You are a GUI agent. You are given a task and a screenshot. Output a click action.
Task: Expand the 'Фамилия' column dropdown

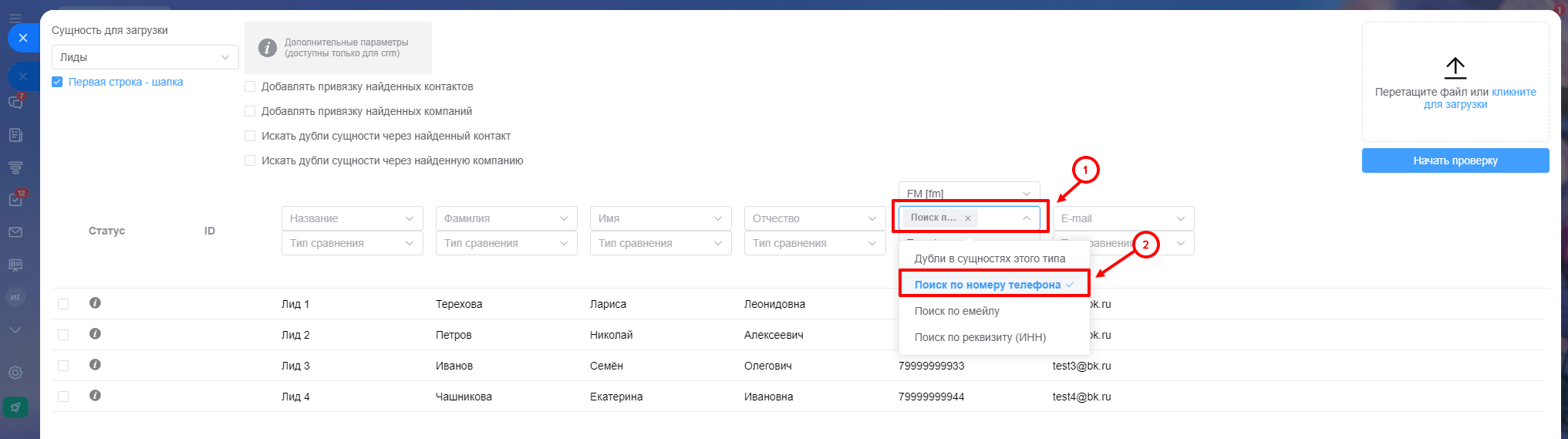coord(506,218)
